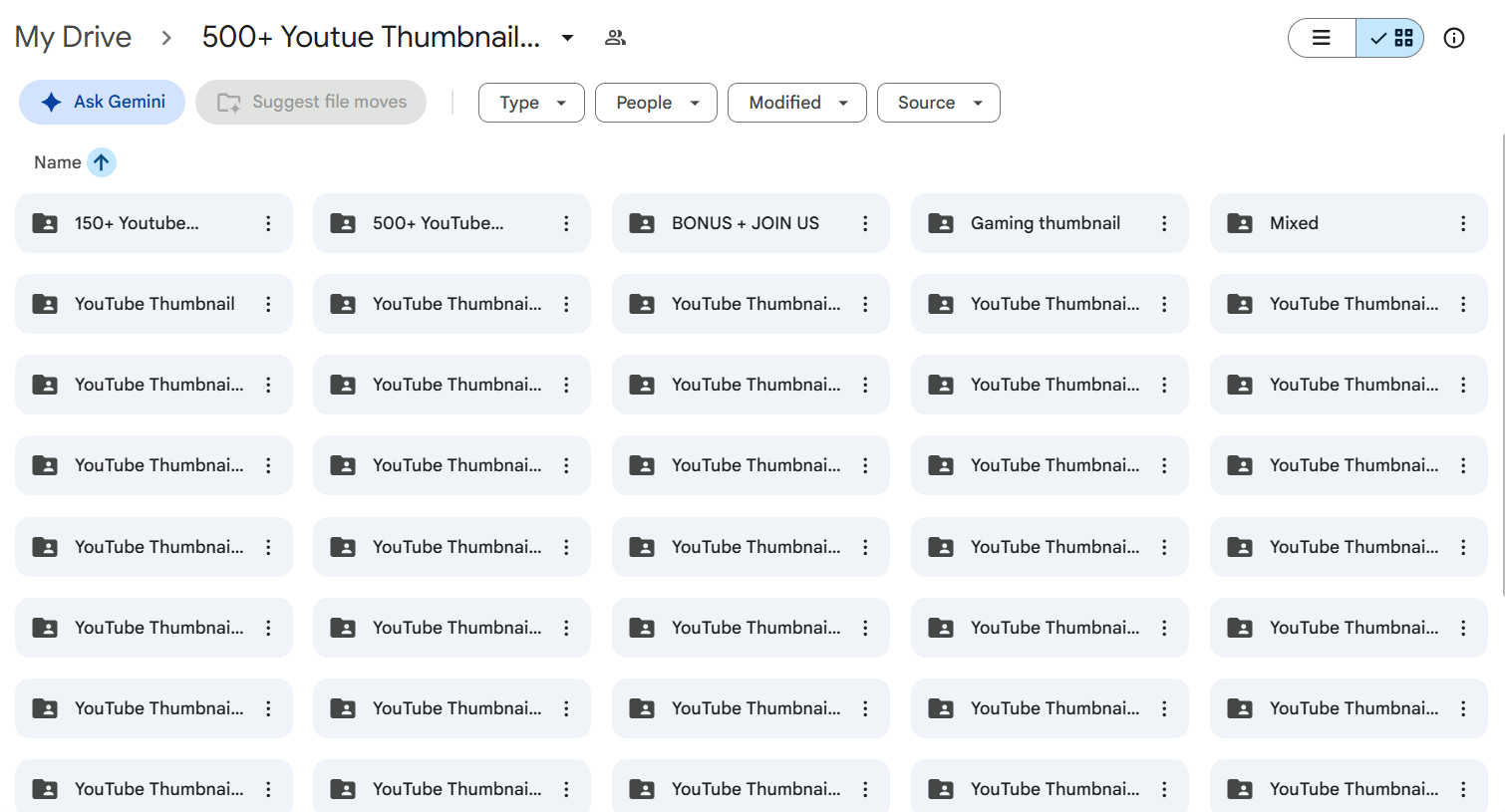The image size is (1505, 812).
Task: Expand the Modified filter dropdown
Action: click(x=797, y=103)
